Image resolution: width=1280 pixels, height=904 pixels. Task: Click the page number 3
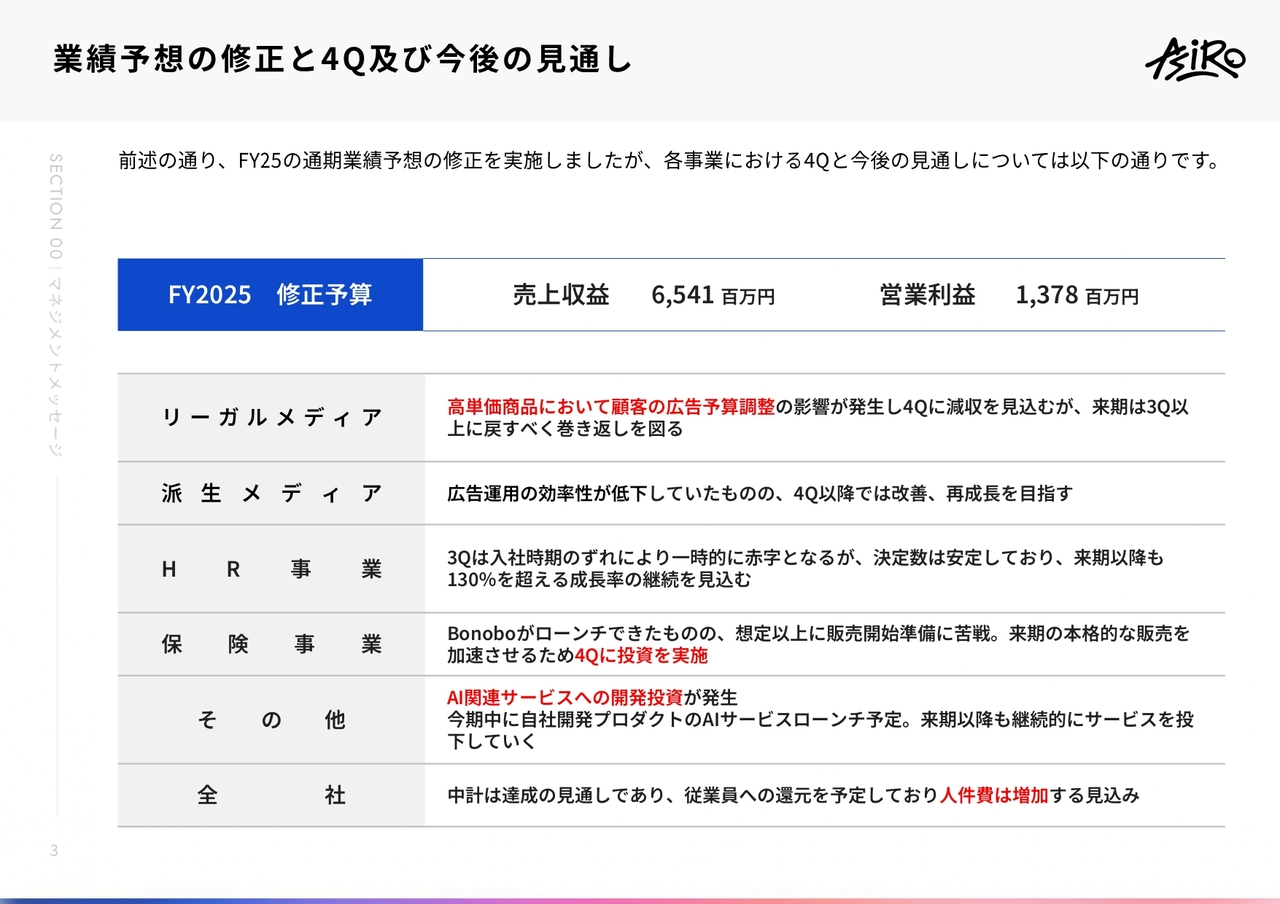(54, 851)
